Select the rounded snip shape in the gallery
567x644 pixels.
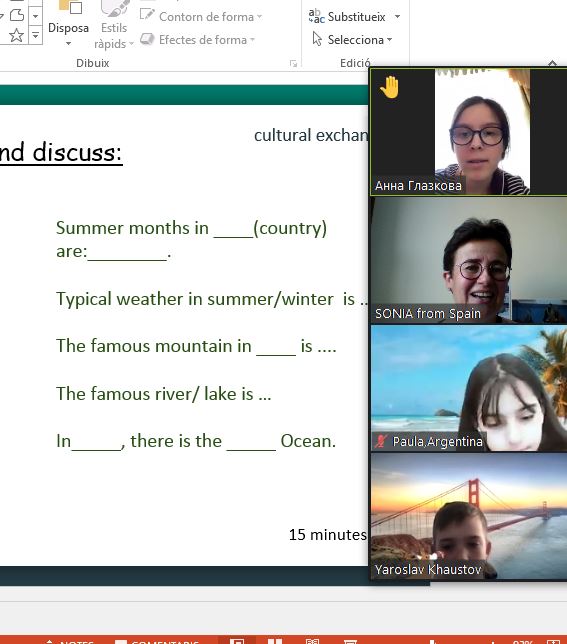click(x=17, y=16)
